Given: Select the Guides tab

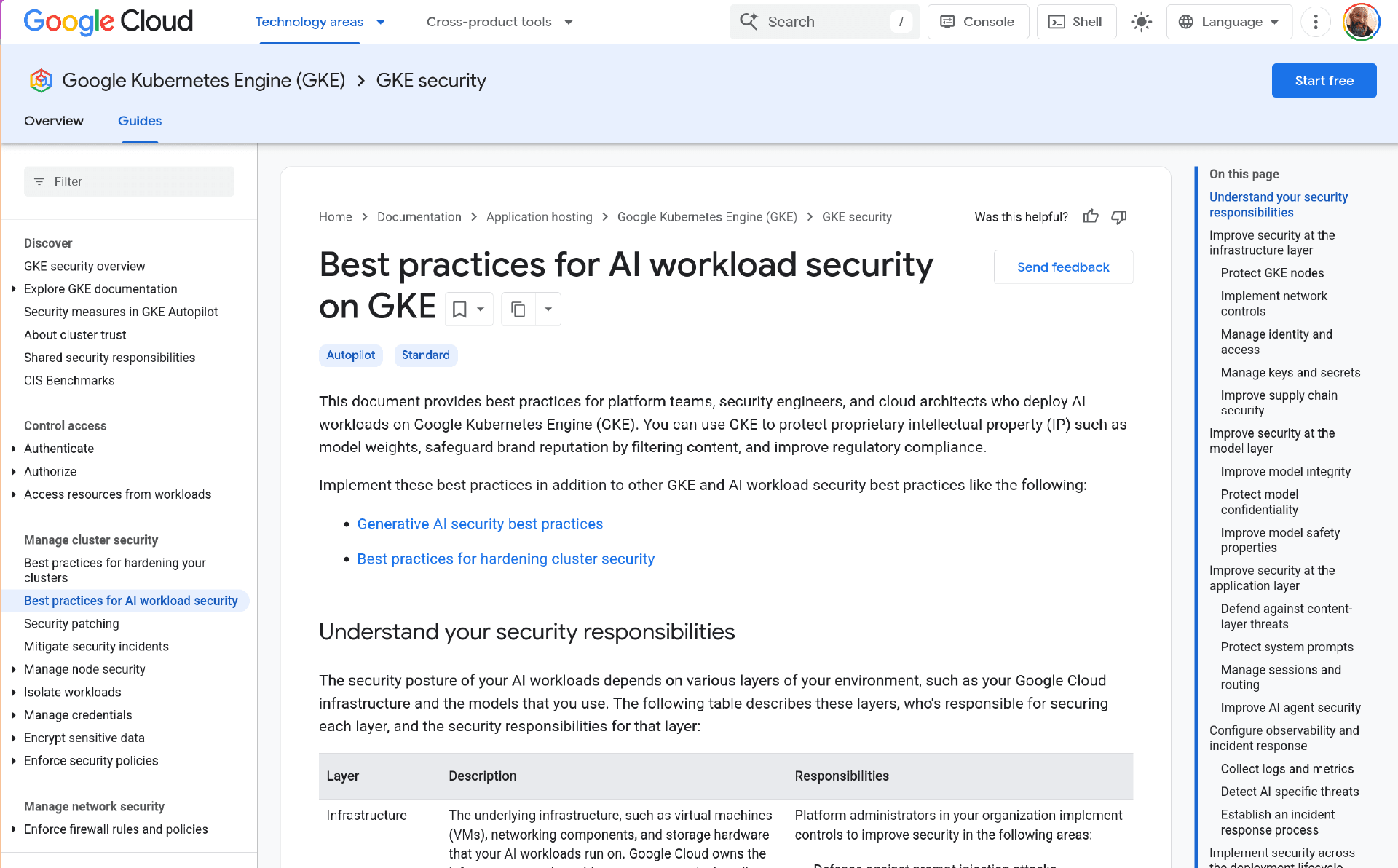Looking at the screenshot, I should [140, 121].
